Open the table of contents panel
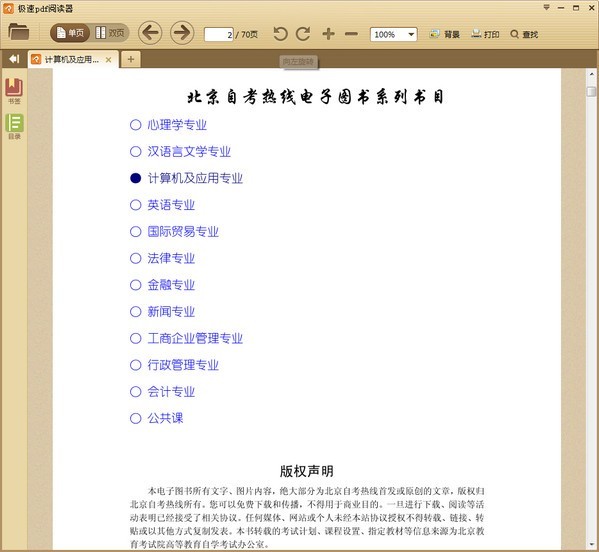Image resolution: width=599 pixels, height=552 pixels. click(15, 126)
